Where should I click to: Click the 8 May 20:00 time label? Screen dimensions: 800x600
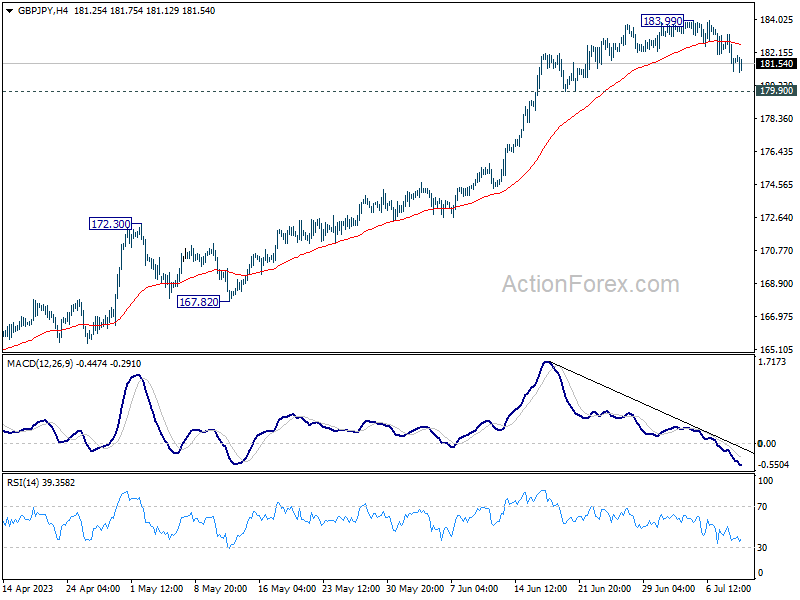click(220, 589)
